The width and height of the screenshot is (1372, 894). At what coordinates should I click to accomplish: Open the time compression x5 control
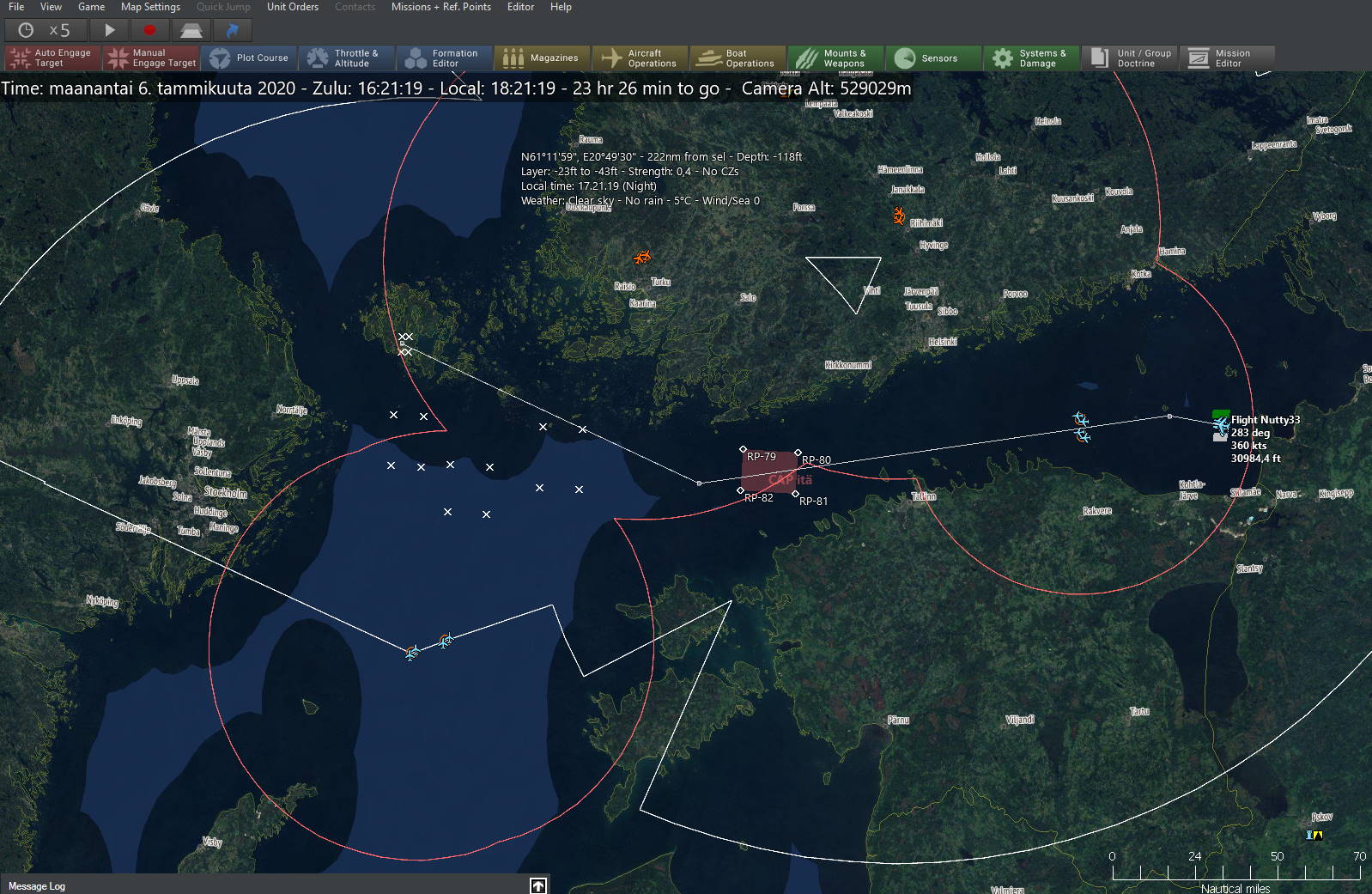pyautogui.click(x=47, y=30)
